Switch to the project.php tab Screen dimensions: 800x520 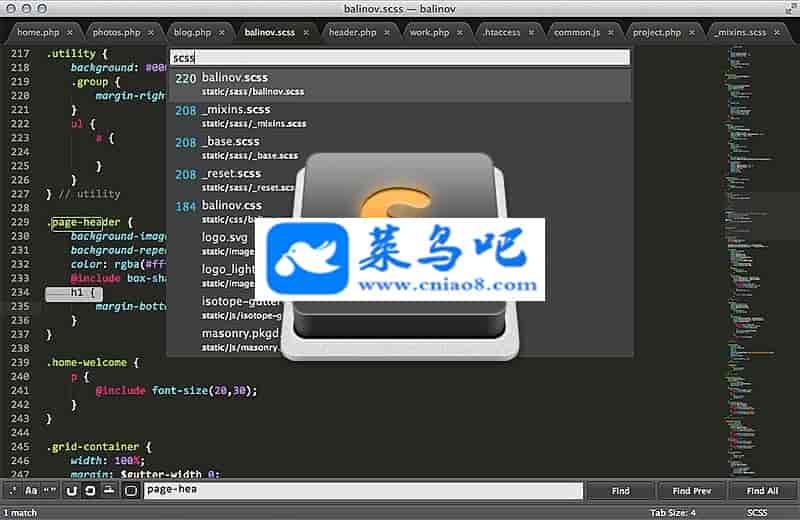click(657, 32)
